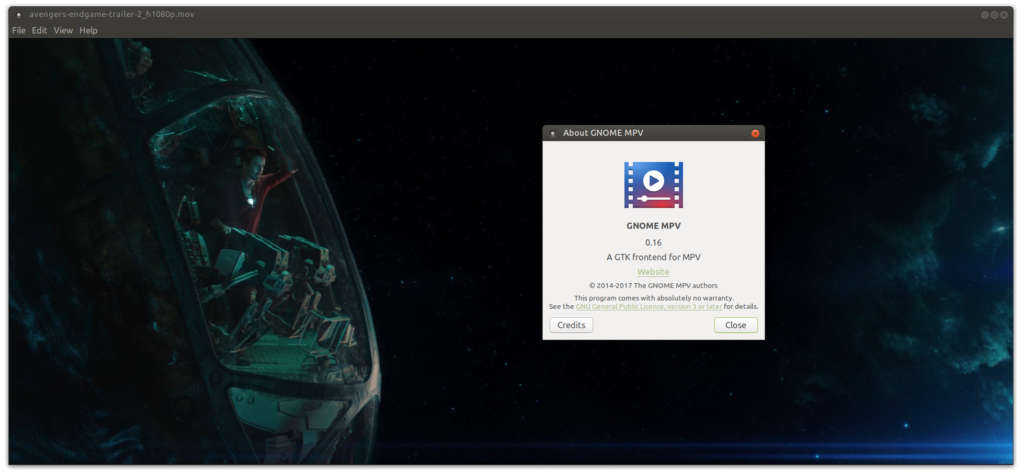1024x474 pixels.
Task: Click the GNOME MPV film-strip logo
Action: click(x=653, y=185)
